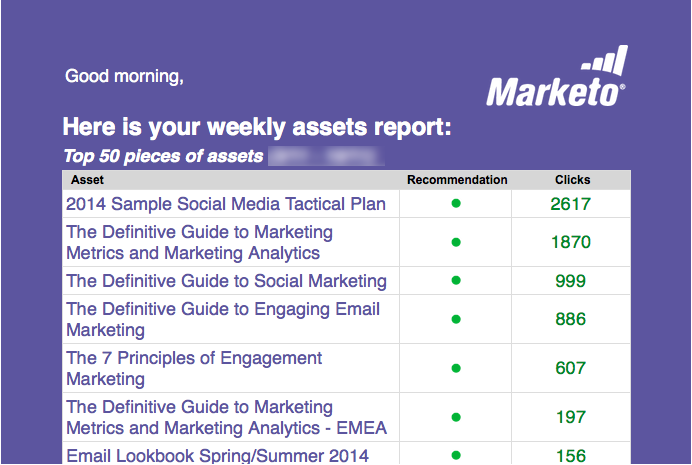Open 2014 Sample Social Media Tactical Plan
This screenshot has height=465, width=692.
[x=225, y=205]
